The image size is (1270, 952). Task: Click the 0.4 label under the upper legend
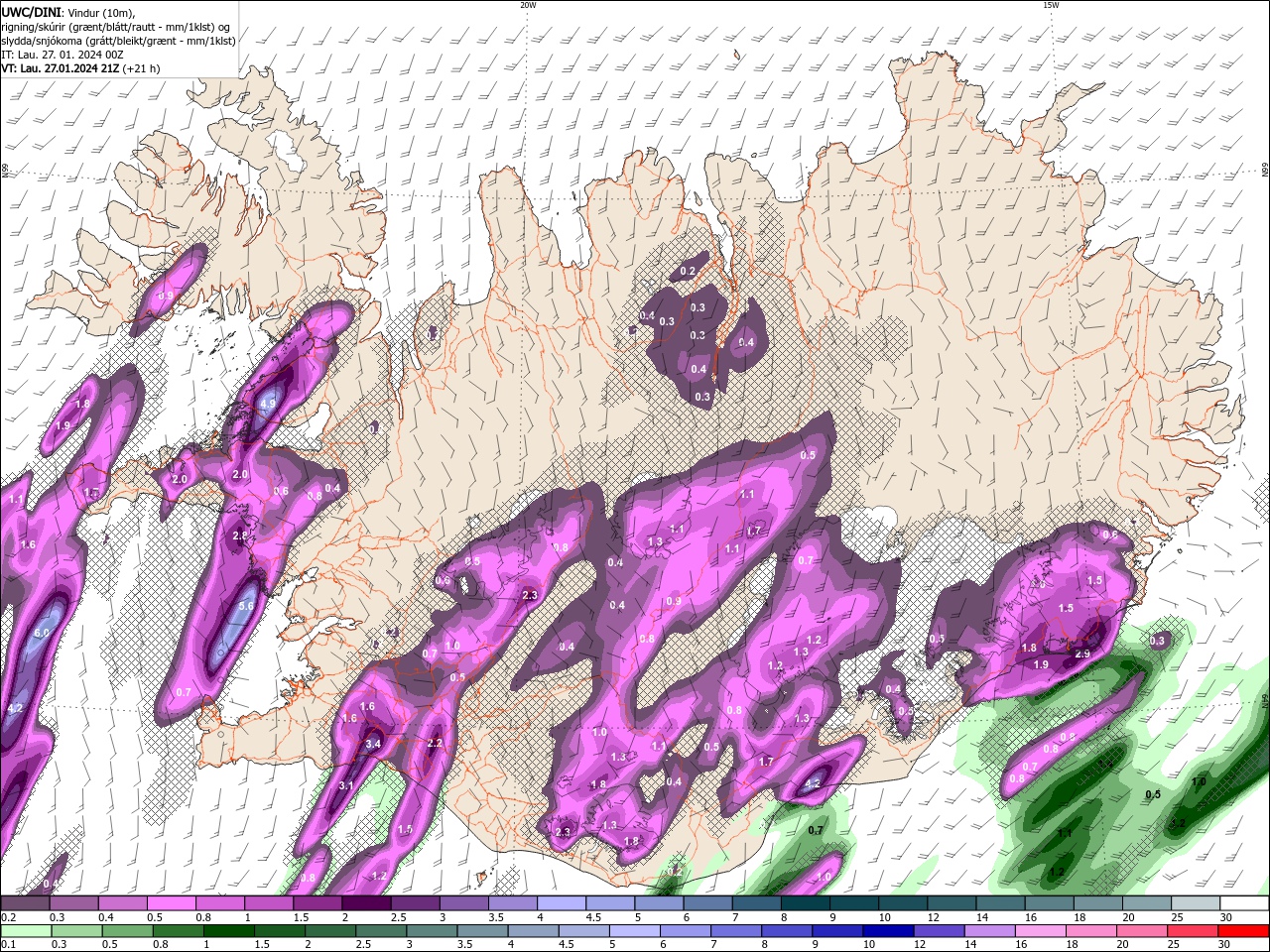click(x=105, y=917)
